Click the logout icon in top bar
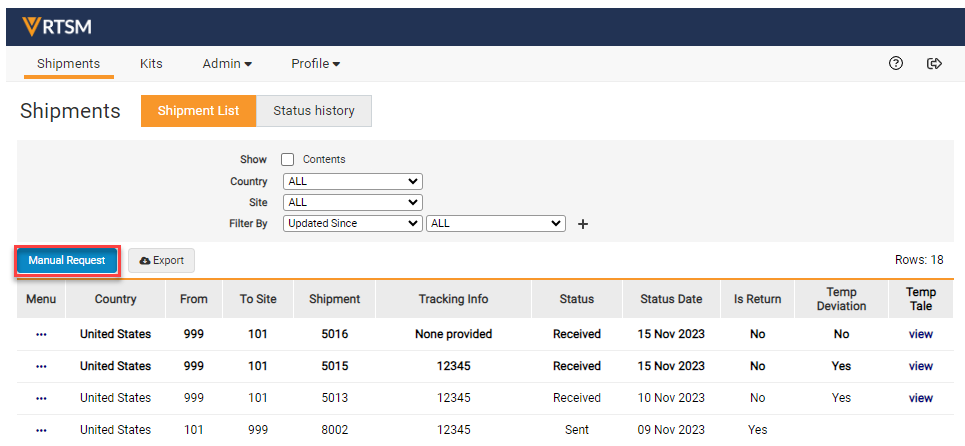 click(x=935, y=64)
